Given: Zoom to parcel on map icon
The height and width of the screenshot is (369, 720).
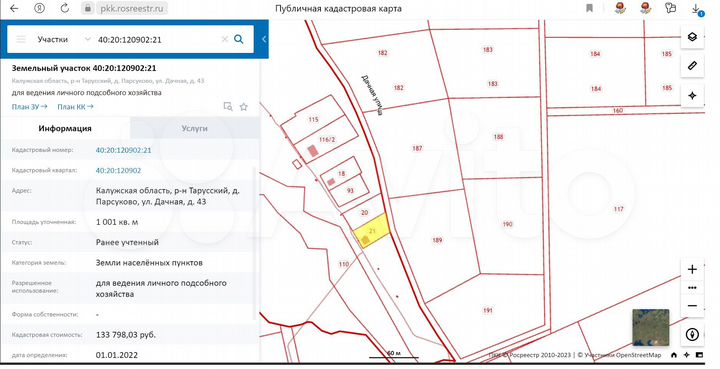Looking at the screenshot, I should tap(228, 106).
